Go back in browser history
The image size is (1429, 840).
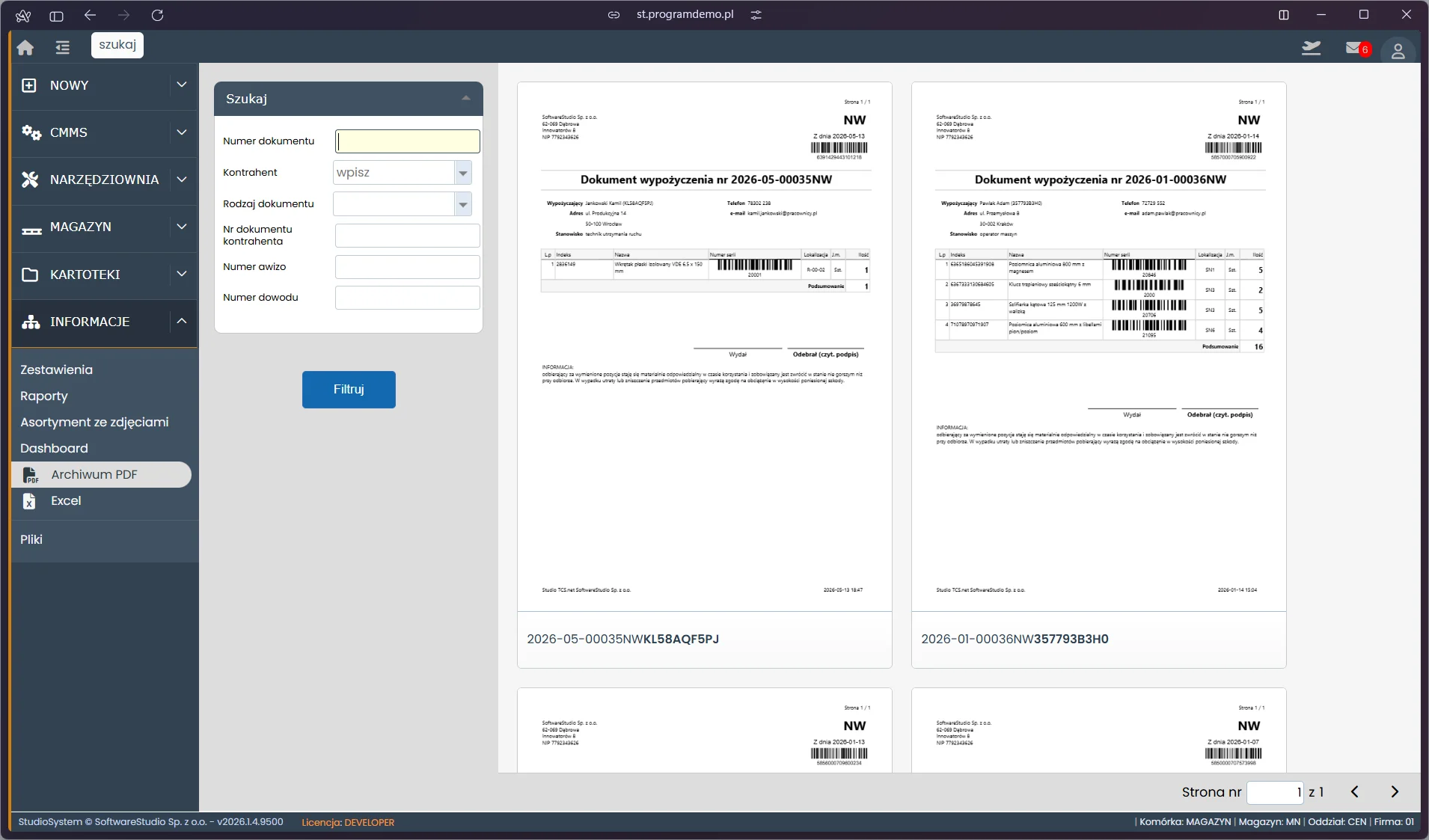click(90, 15)
